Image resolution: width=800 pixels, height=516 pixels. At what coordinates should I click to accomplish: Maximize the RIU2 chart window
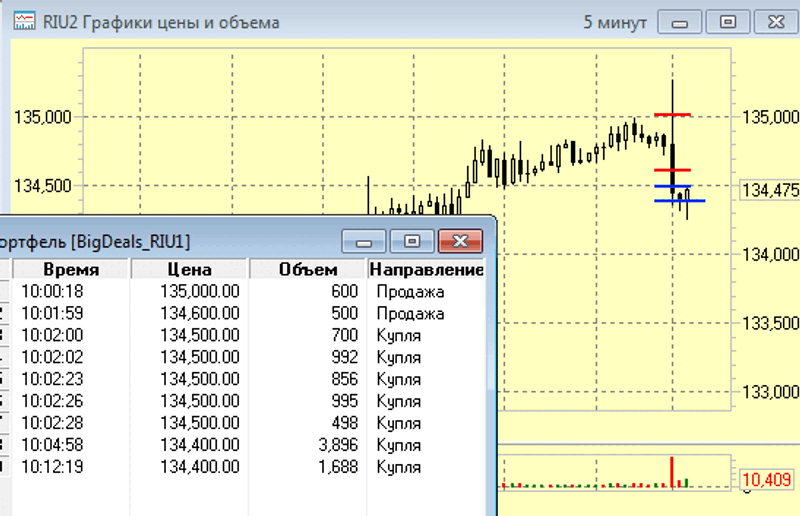pos(728,22)
